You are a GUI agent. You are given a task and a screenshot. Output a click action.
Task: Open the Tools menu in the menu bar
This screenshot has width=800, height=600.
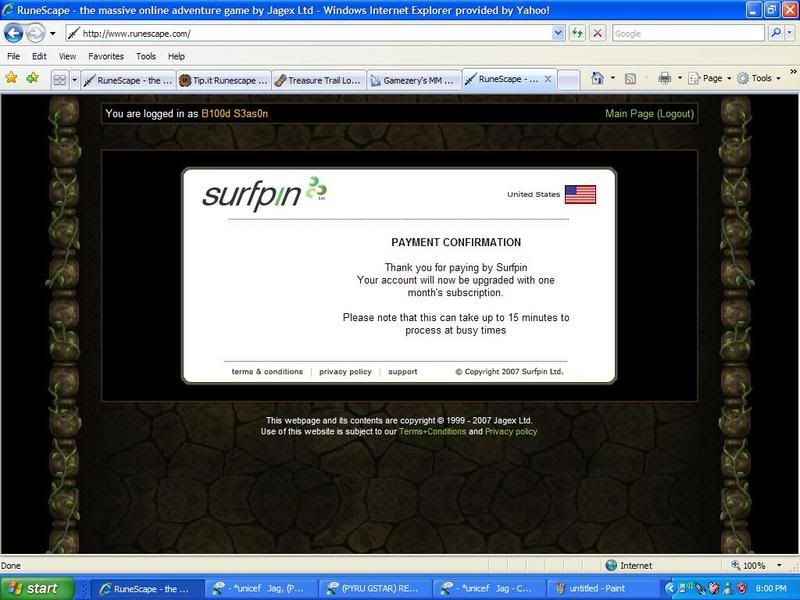point(145,56)
